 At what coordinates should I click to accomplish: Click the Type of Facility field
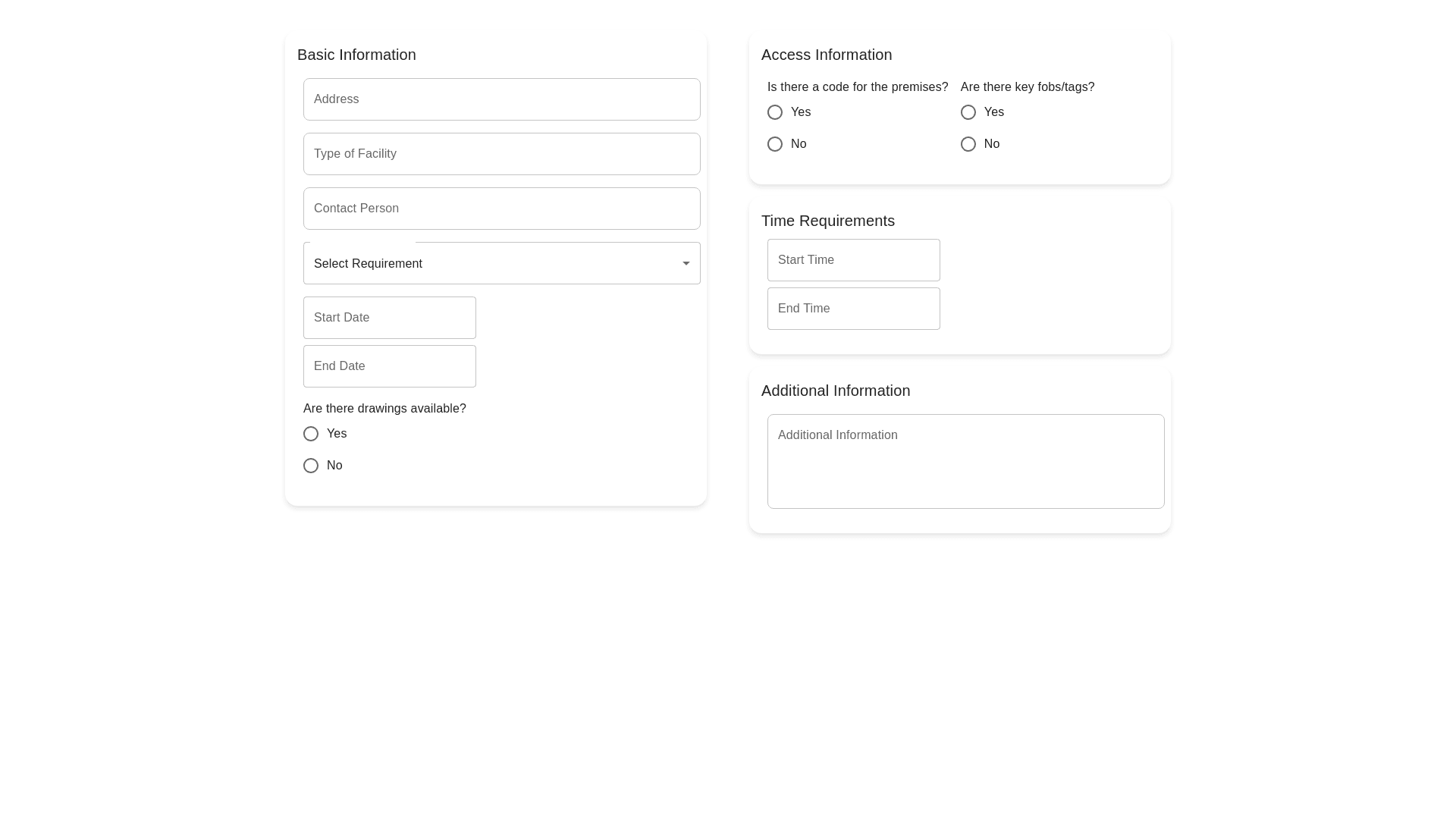click(x=501, y=154)
